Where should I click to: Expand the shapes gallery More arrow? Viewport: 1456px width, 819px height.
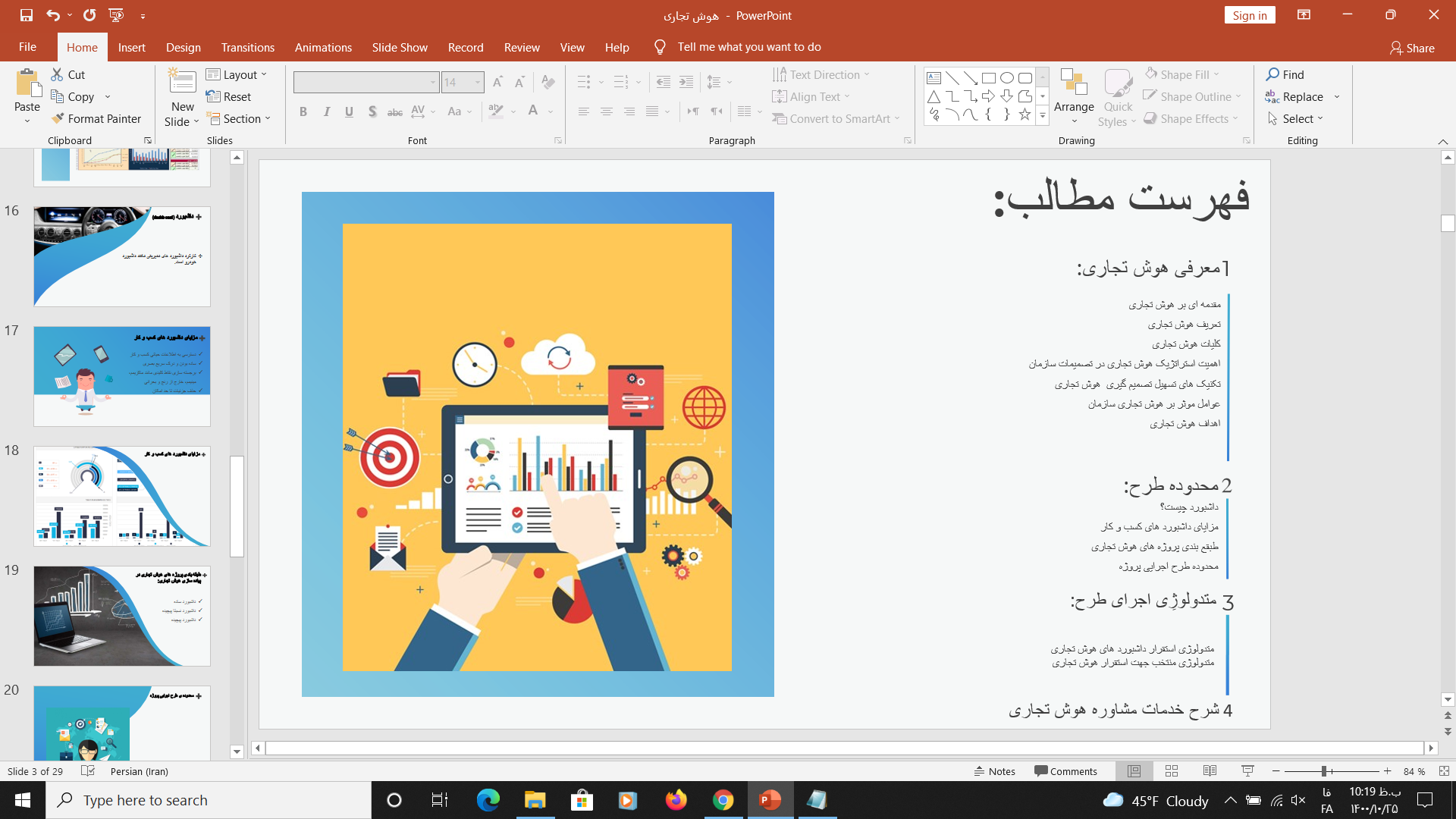pos(1043,115)
